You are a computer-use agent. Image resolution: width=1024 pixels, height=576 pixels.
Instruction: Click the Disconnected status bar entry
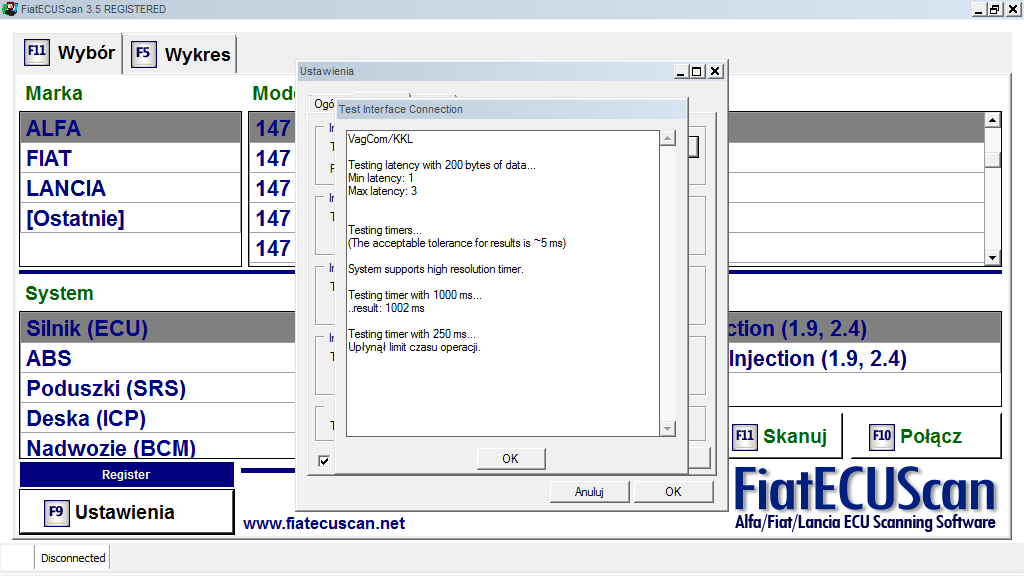pos(72,558)
